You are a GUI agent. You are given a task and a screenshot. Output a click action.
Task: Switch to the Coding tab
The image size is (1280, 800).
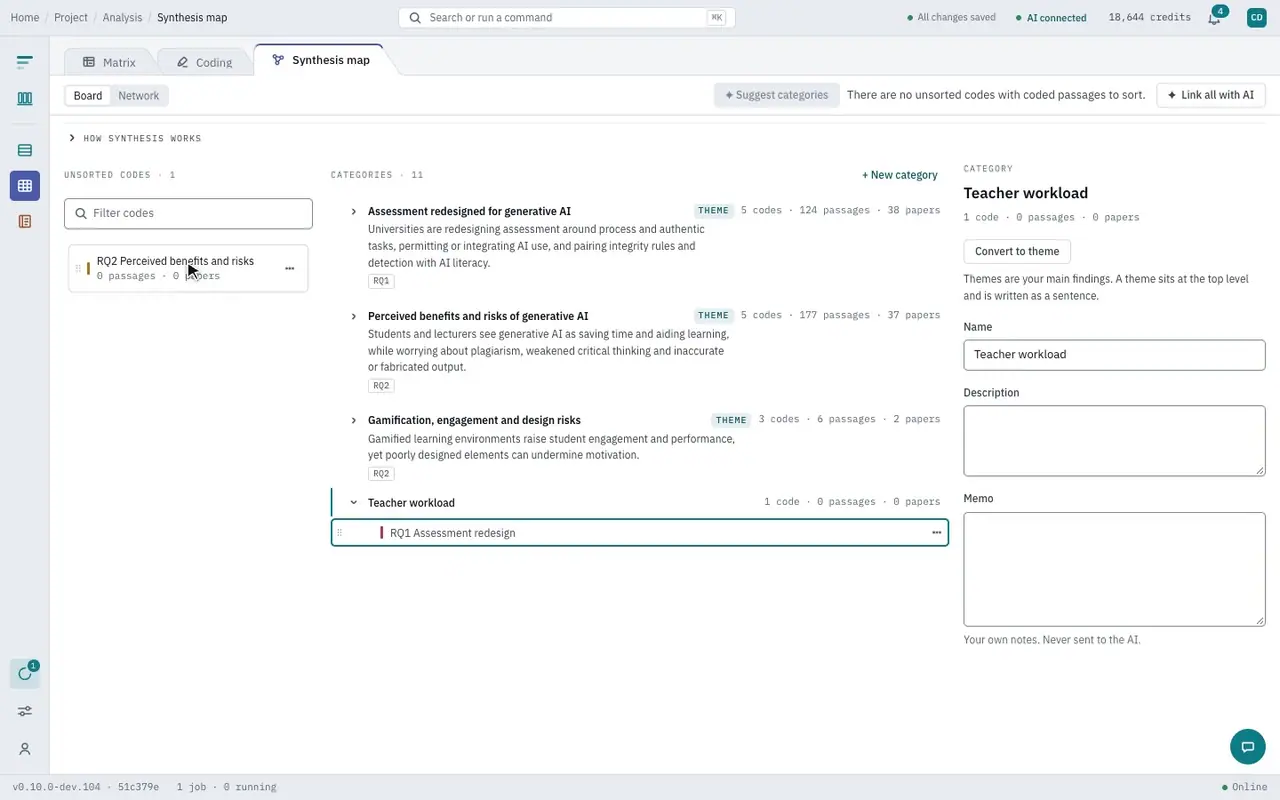tap(204, 62)
